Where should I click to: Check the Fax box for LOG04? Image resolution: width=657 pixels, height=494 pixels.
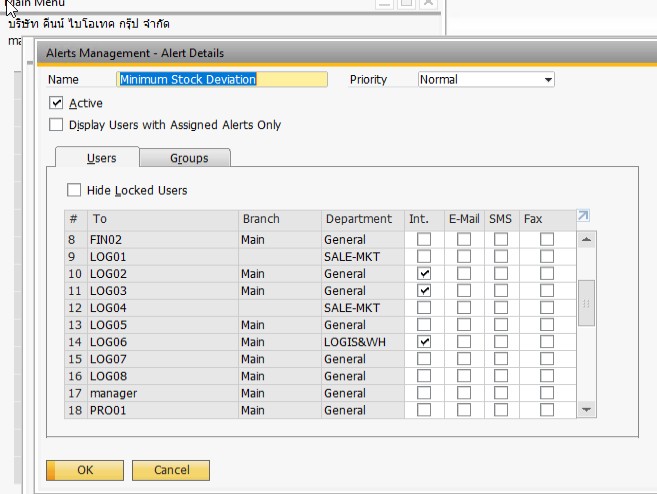[546, 308]
